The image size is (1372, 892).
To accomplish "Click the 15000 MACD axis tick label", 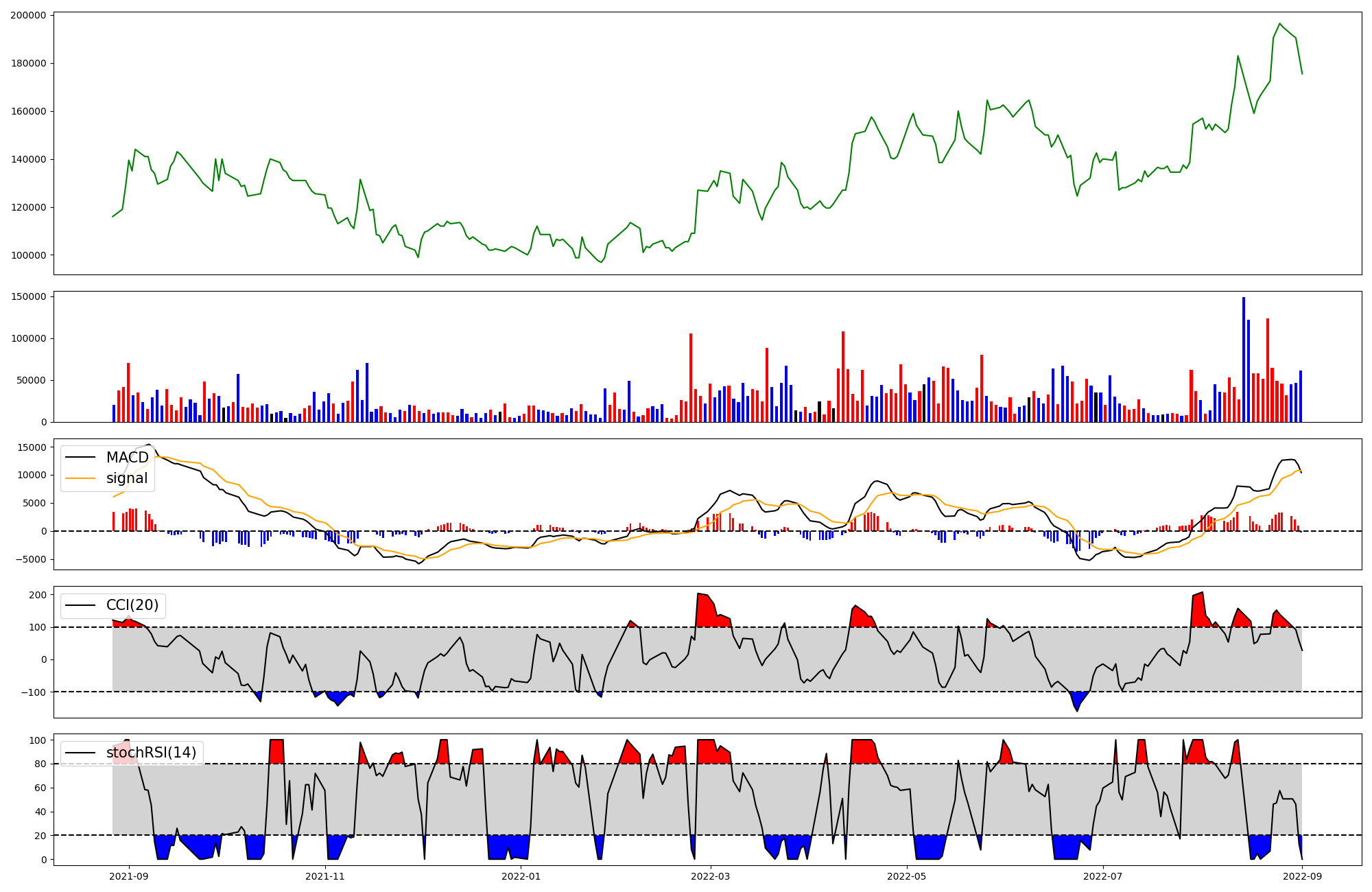I will tap(32, 447).
